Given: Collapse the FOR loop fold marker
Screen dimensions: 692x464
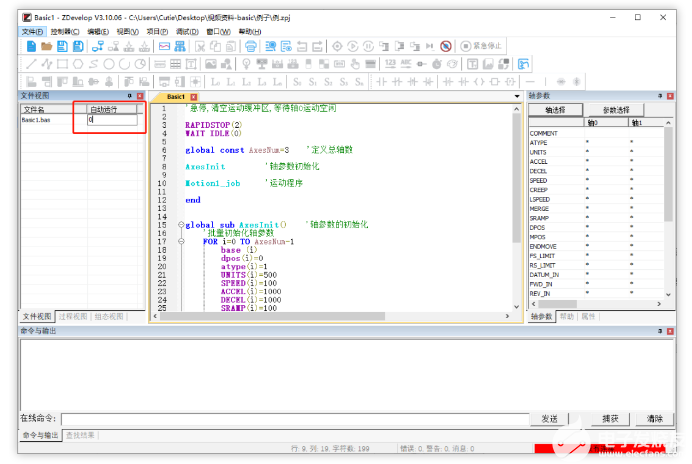Looking at the screenshot, I should click(x=180, y=241).
